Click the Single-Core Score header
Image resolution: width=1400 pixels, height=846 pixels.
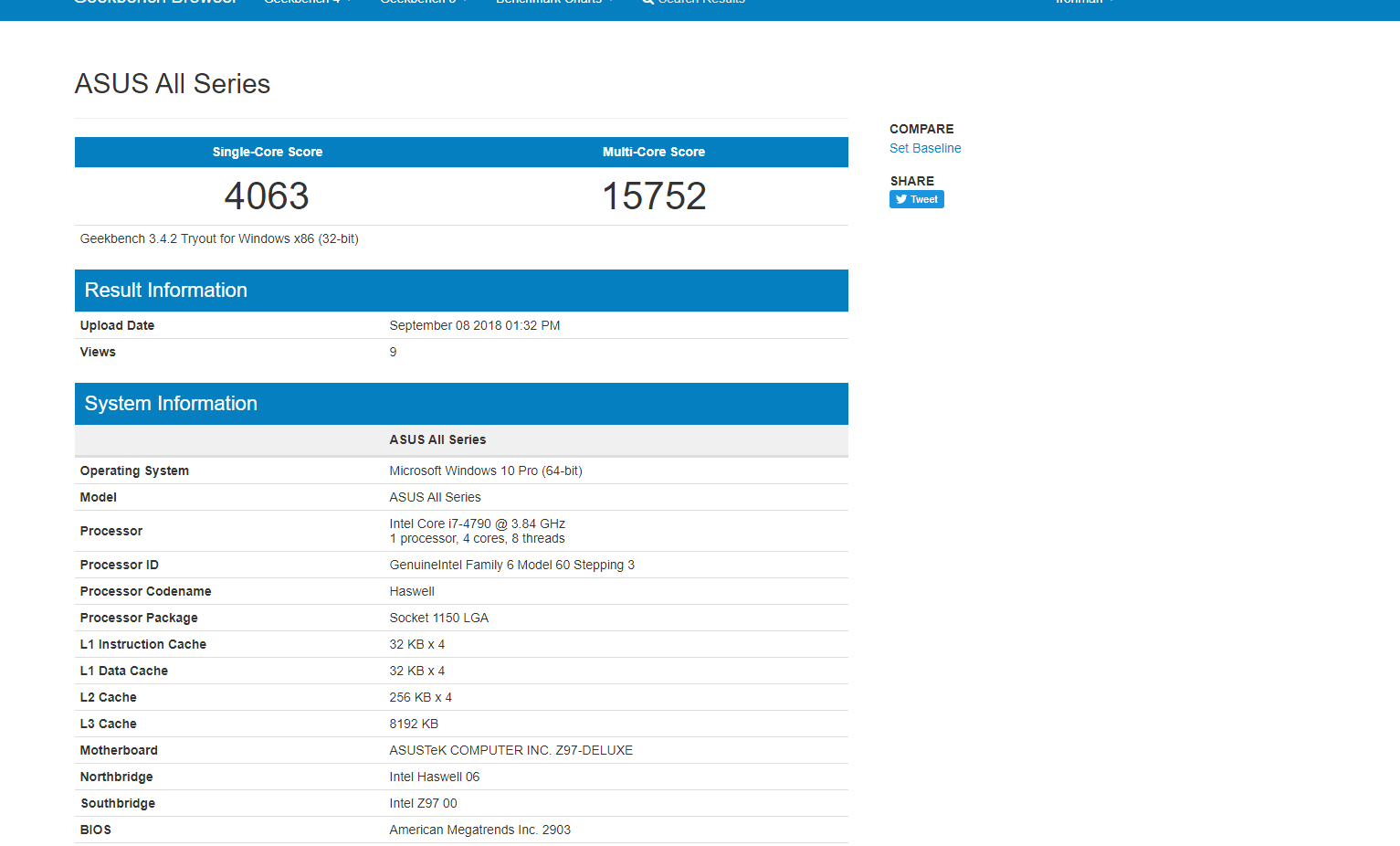[x=268, y=152]
